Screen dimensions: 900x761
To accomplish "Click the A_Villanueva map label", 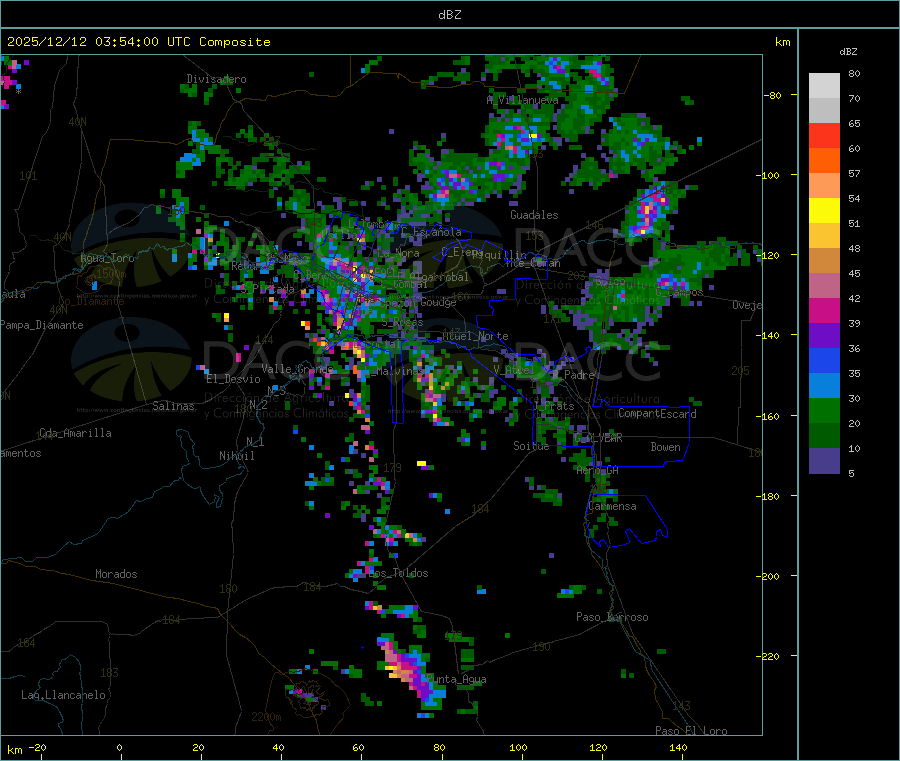I will point(522,100).
